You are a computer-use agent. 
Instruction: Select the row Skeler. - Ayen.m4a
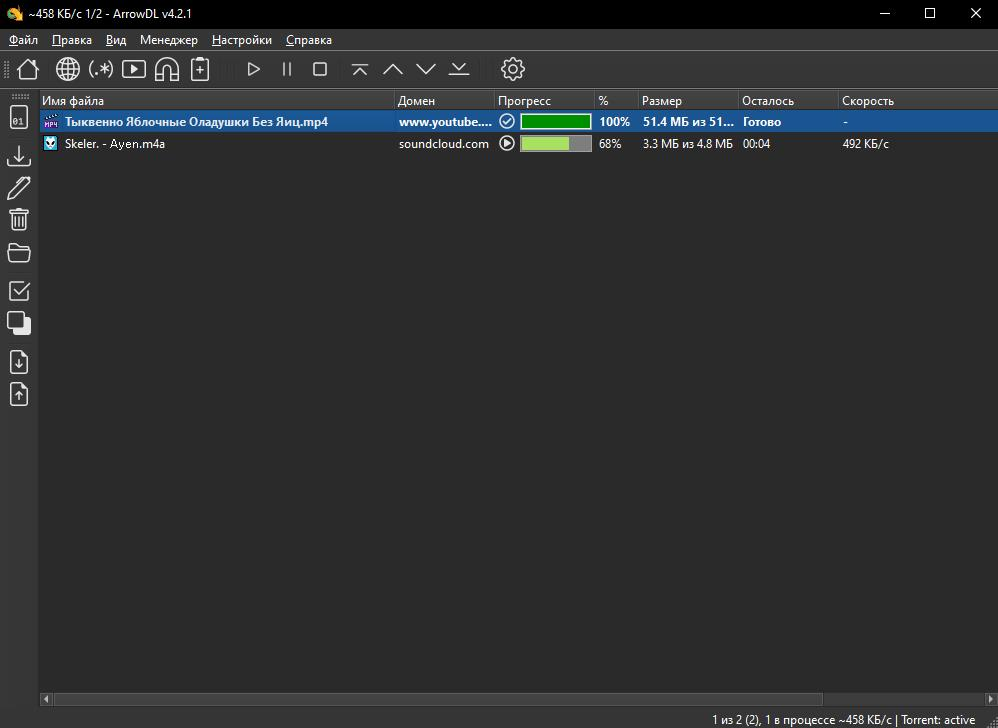(518, 143)
